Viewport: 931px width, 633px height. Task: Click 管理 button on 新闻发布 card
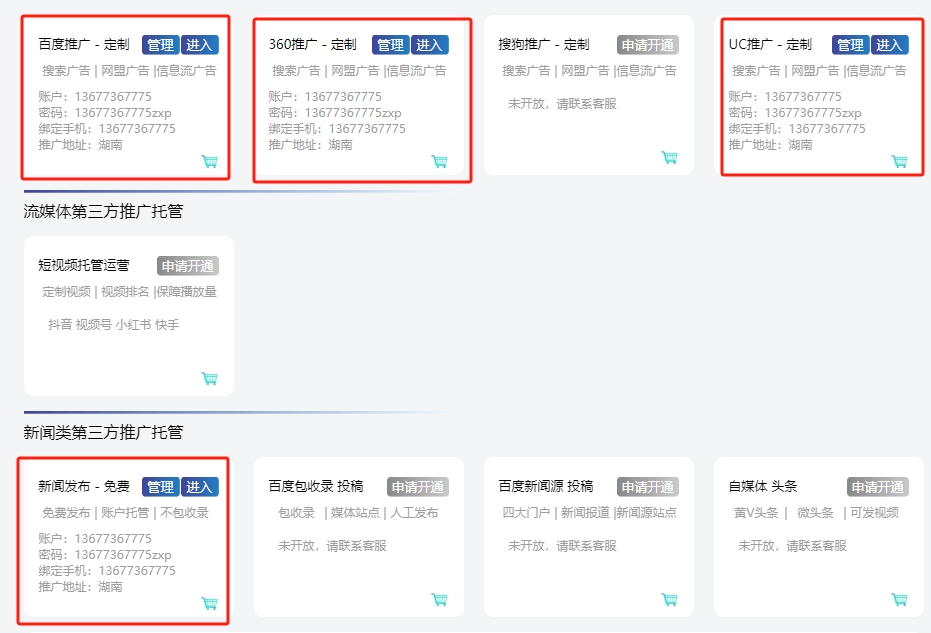pyautogui.click(x=160, y=487)
